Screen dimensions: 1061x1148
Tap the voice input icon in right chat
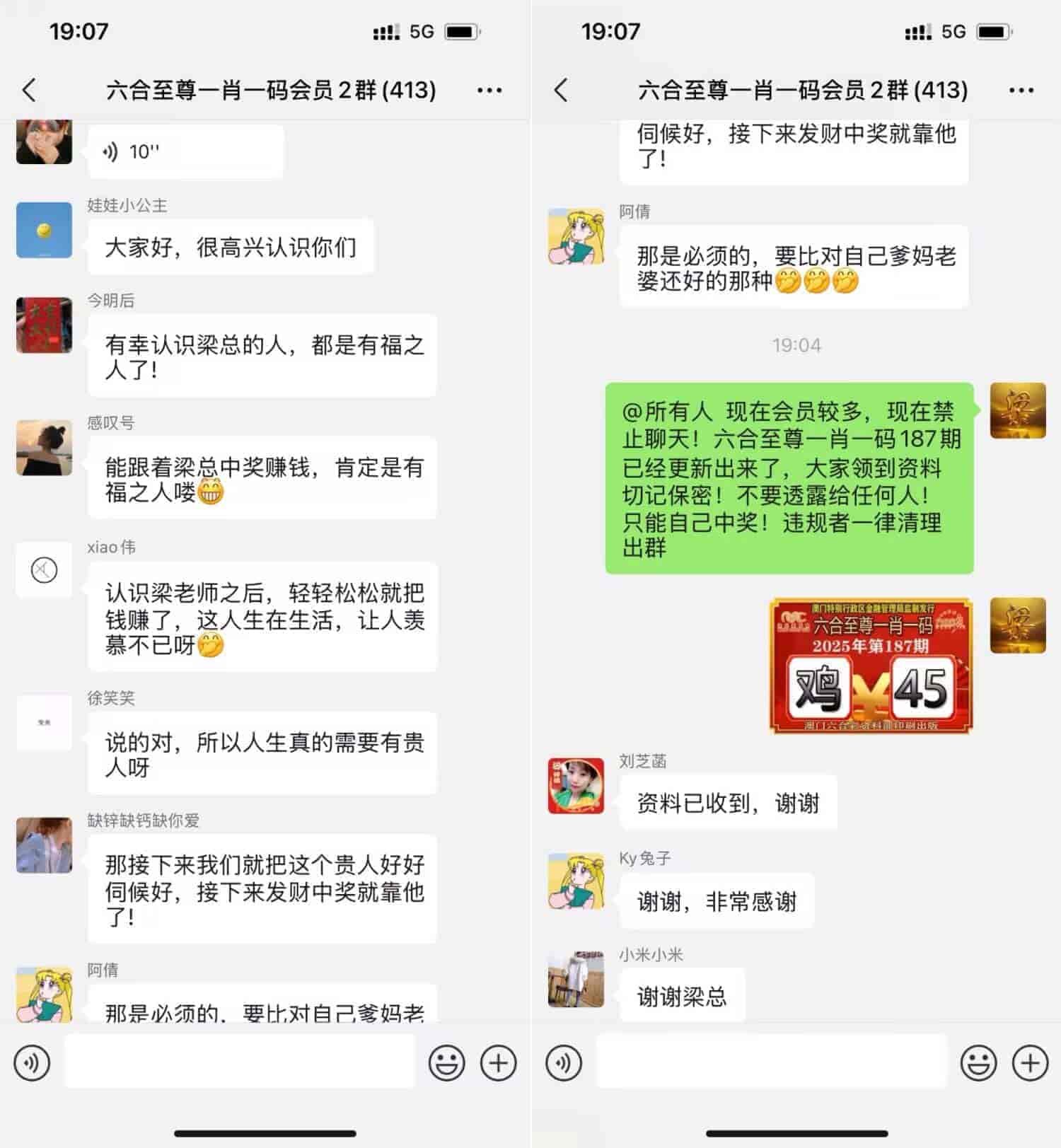[564, 1062]
